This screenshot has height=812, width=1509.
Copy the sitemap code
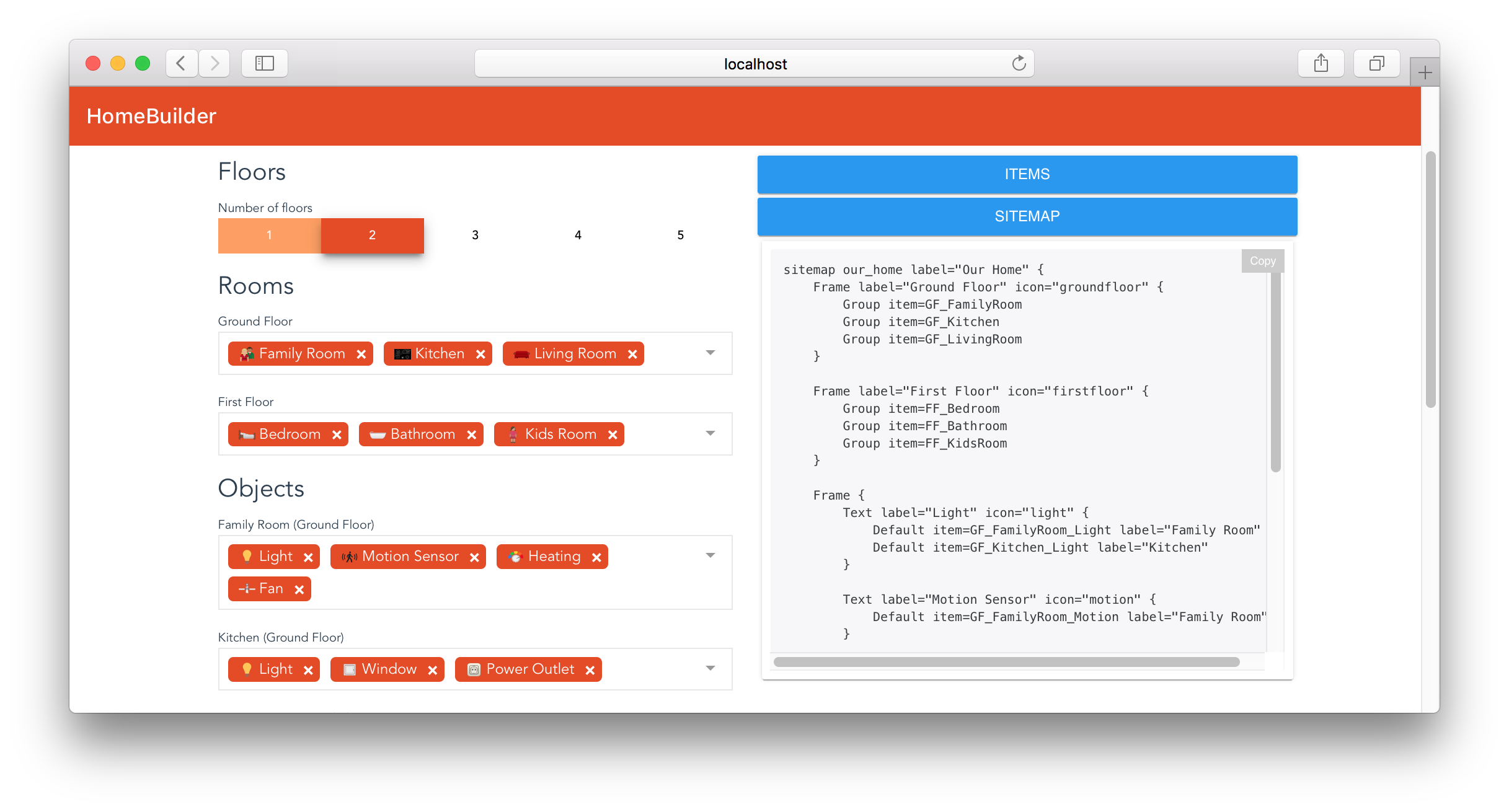click(1262, 261)
